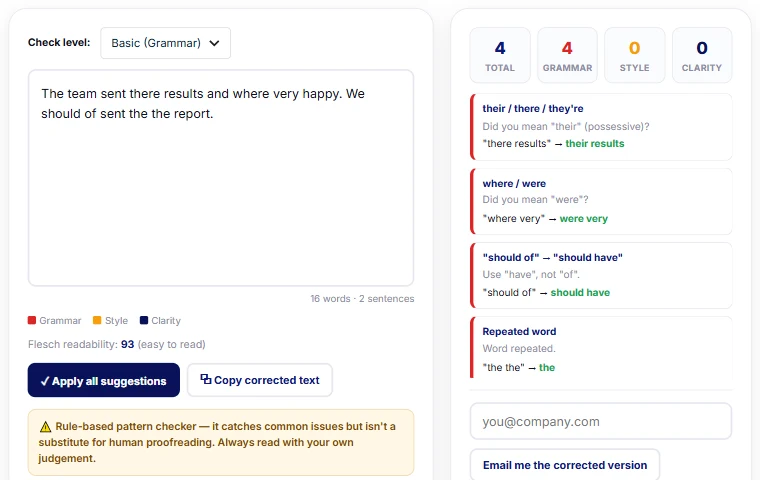Accept the 'should have' correction
760x480 pixels.
click(x=580, y=292)
